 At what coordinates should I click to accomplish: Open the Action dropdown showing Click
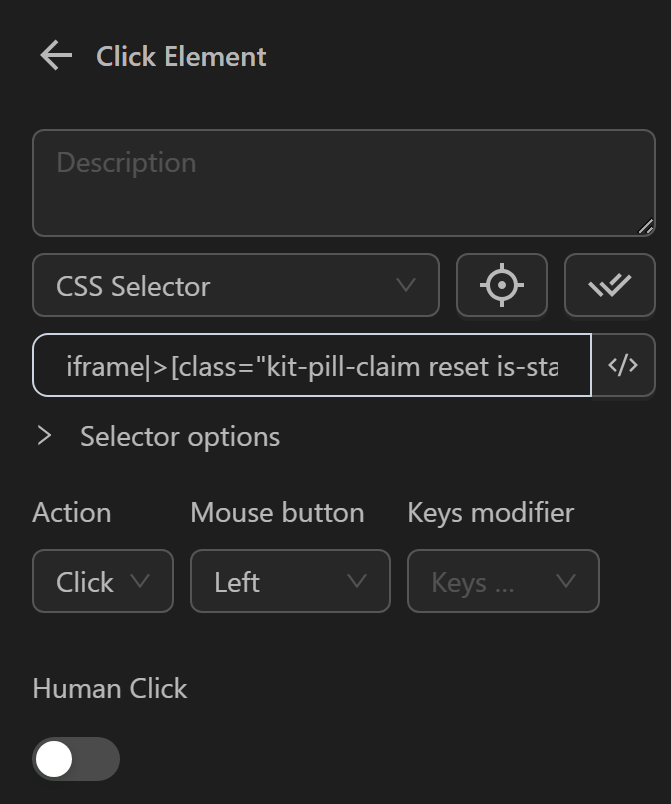point(102,581)
